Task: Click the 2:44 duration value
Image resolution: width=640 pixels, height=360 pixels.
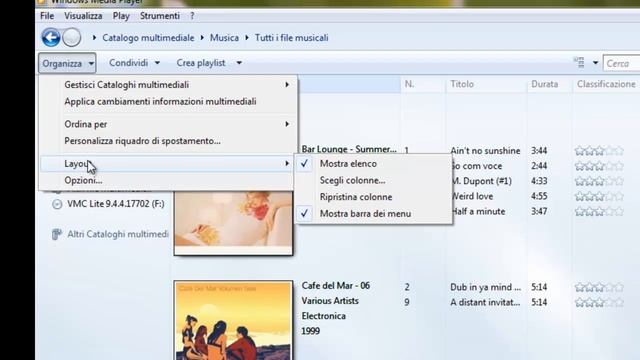Action: (539, 166)
